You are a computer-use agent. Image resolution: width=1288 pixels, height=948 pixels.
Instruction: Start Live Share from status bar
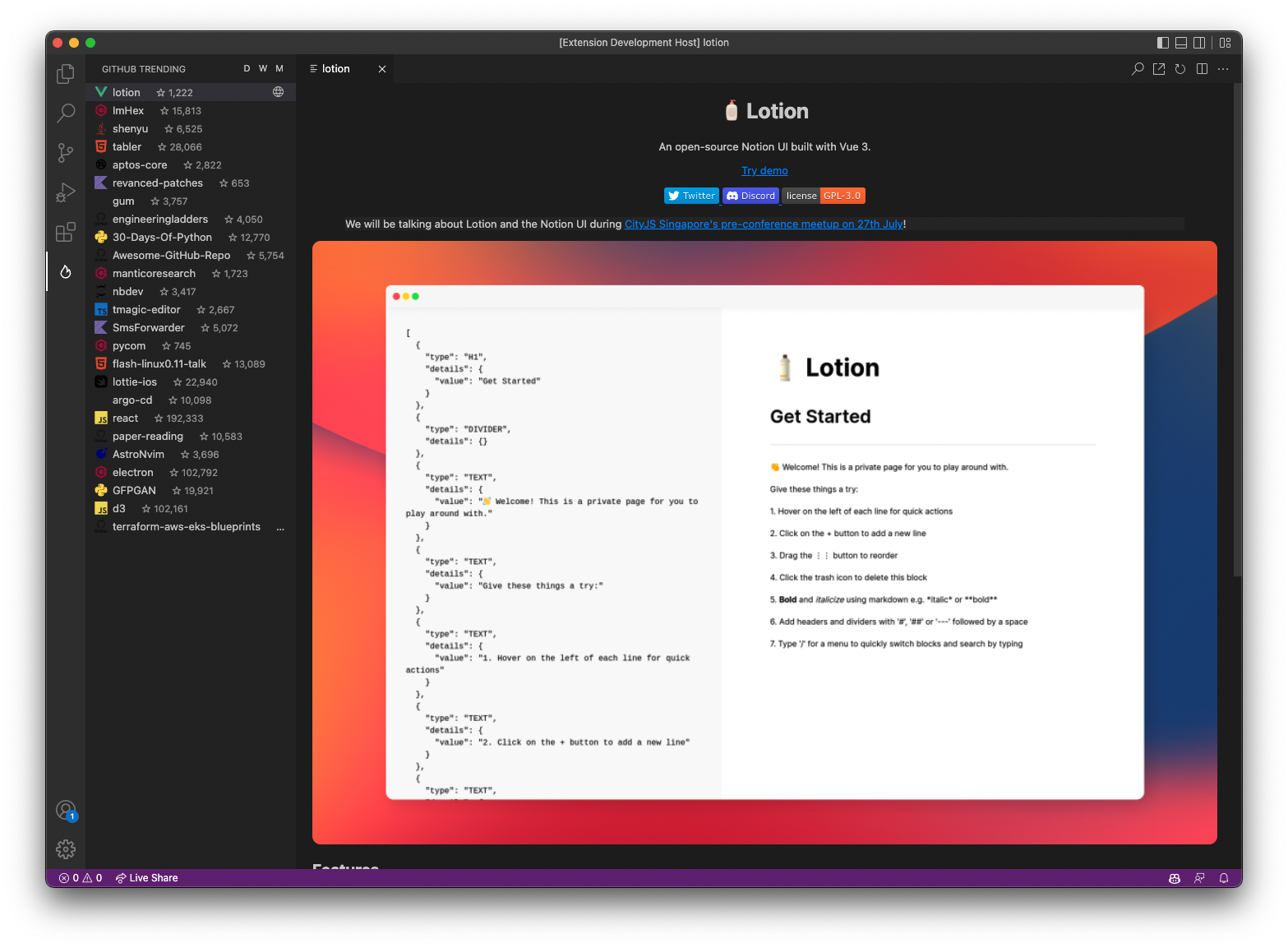click(146, 878)
